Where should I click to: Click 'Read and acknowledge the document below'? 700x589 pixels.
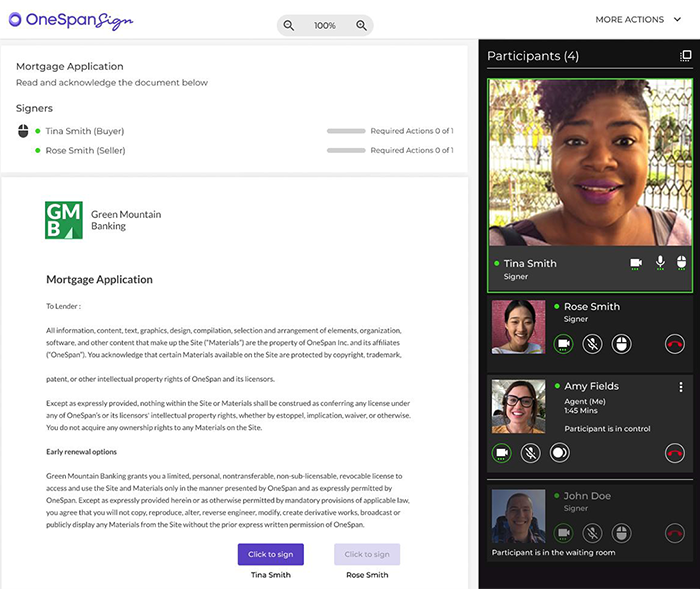point(112,83)
